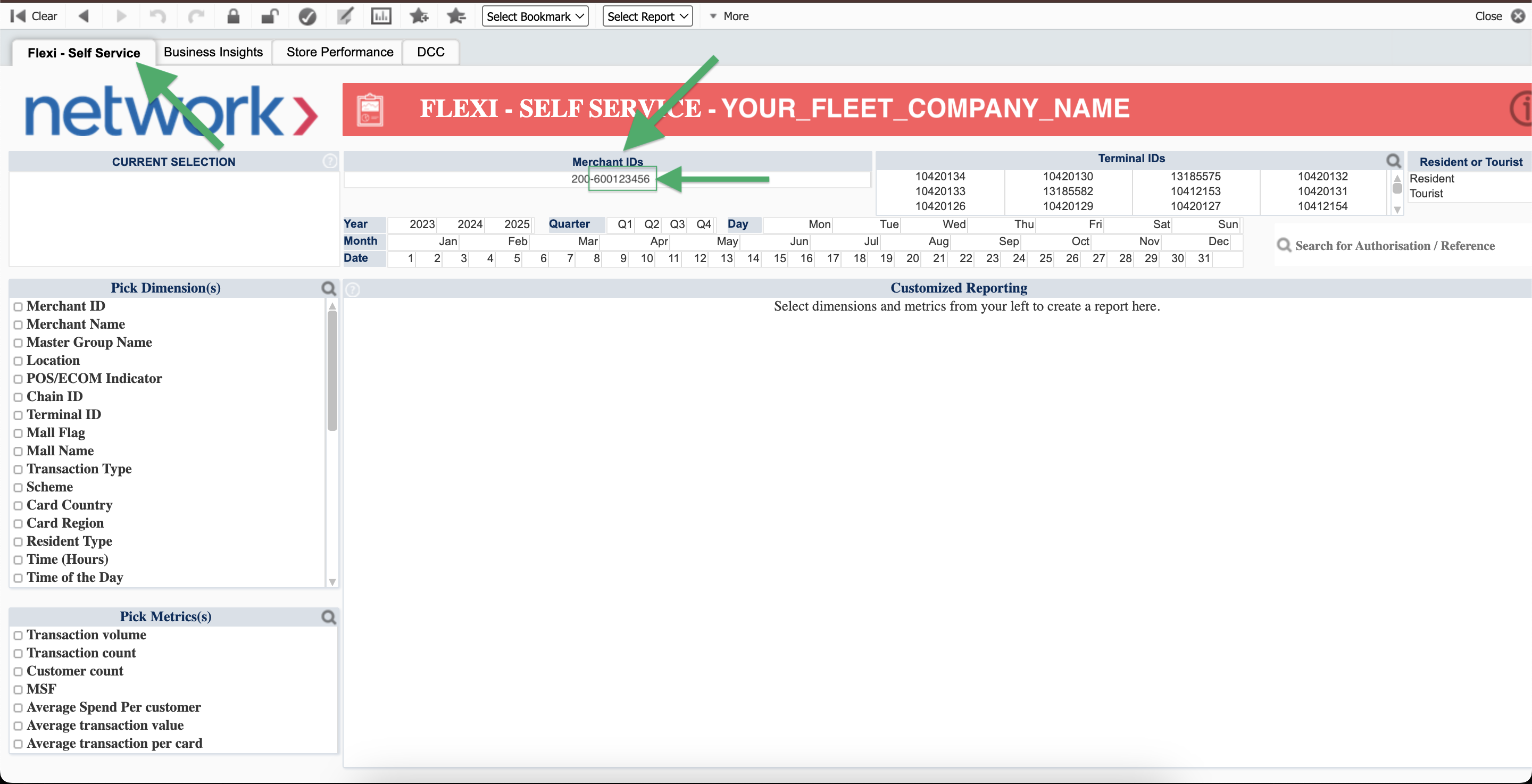This screenshot has height=784, width=1532.
Task: Check the Merchant Name dimension
Action: [x=18, y=325]
